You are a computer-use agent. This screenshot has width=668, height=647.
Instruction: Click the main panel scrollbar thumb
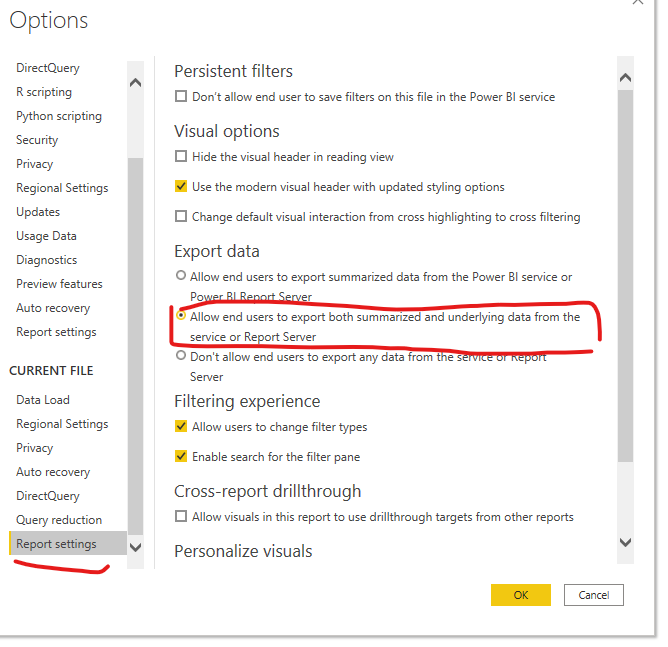[x=625, y=276]
